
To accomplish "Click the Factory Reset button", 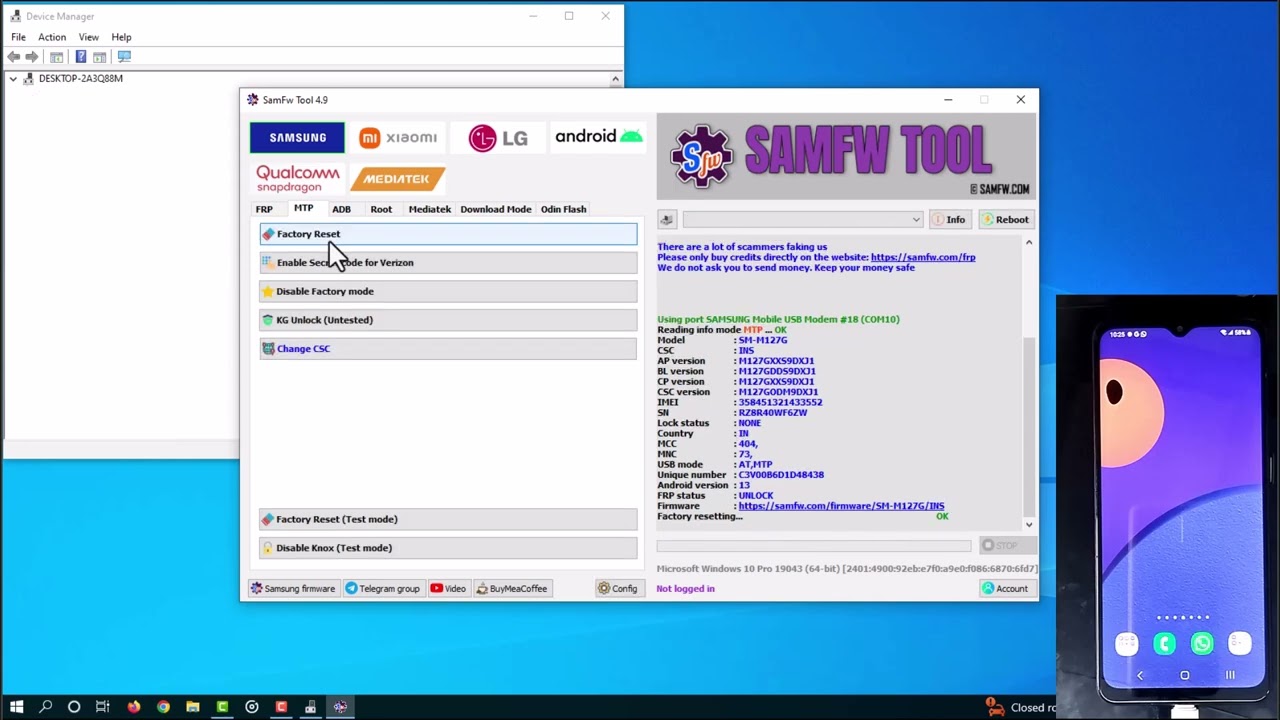I will pos(448,234).
